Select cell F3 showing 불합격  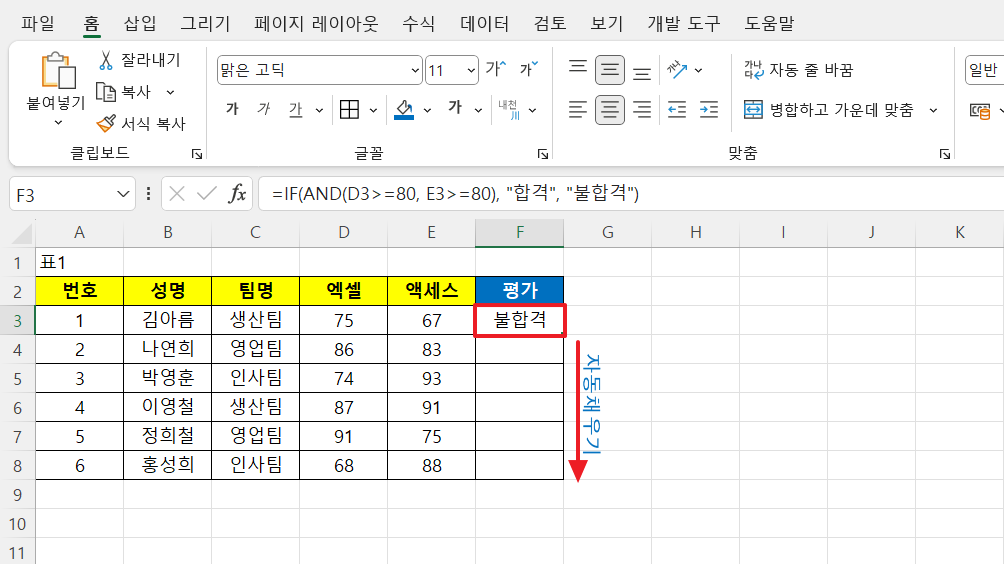[x=520, y=320]
